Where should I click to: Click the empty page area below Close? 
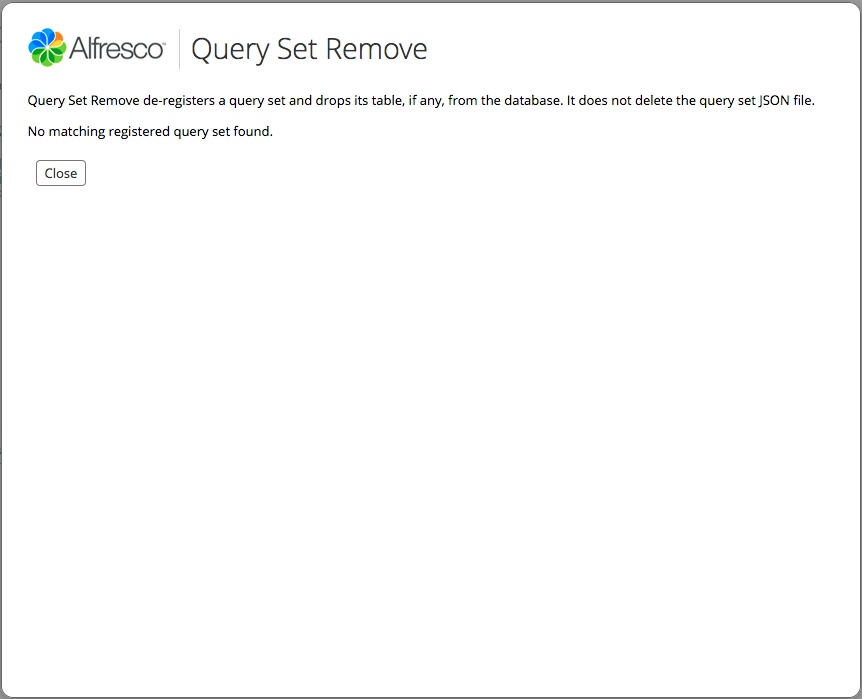(430, 420)
